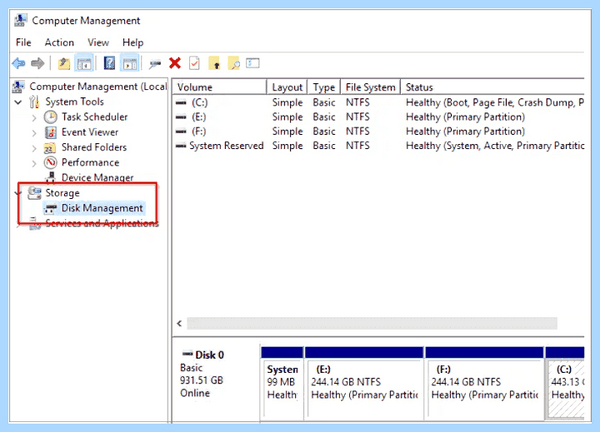Expand the Event Viewer node

coord(34,133)
